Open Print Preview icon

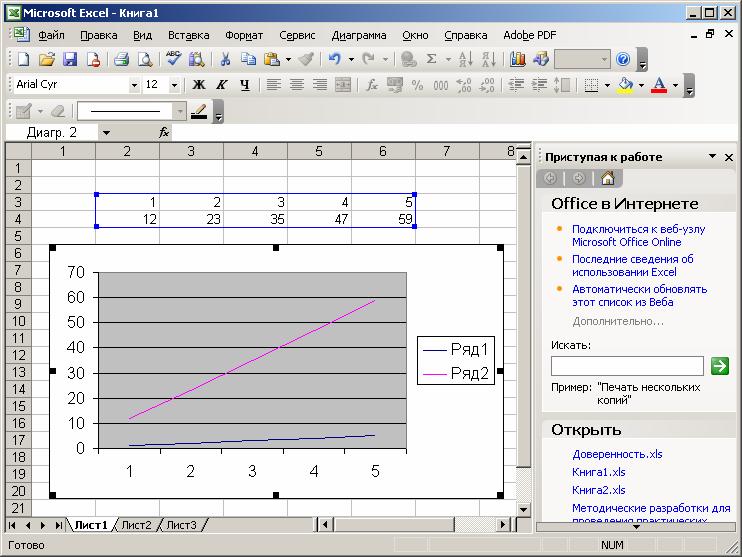click(145, 59)
